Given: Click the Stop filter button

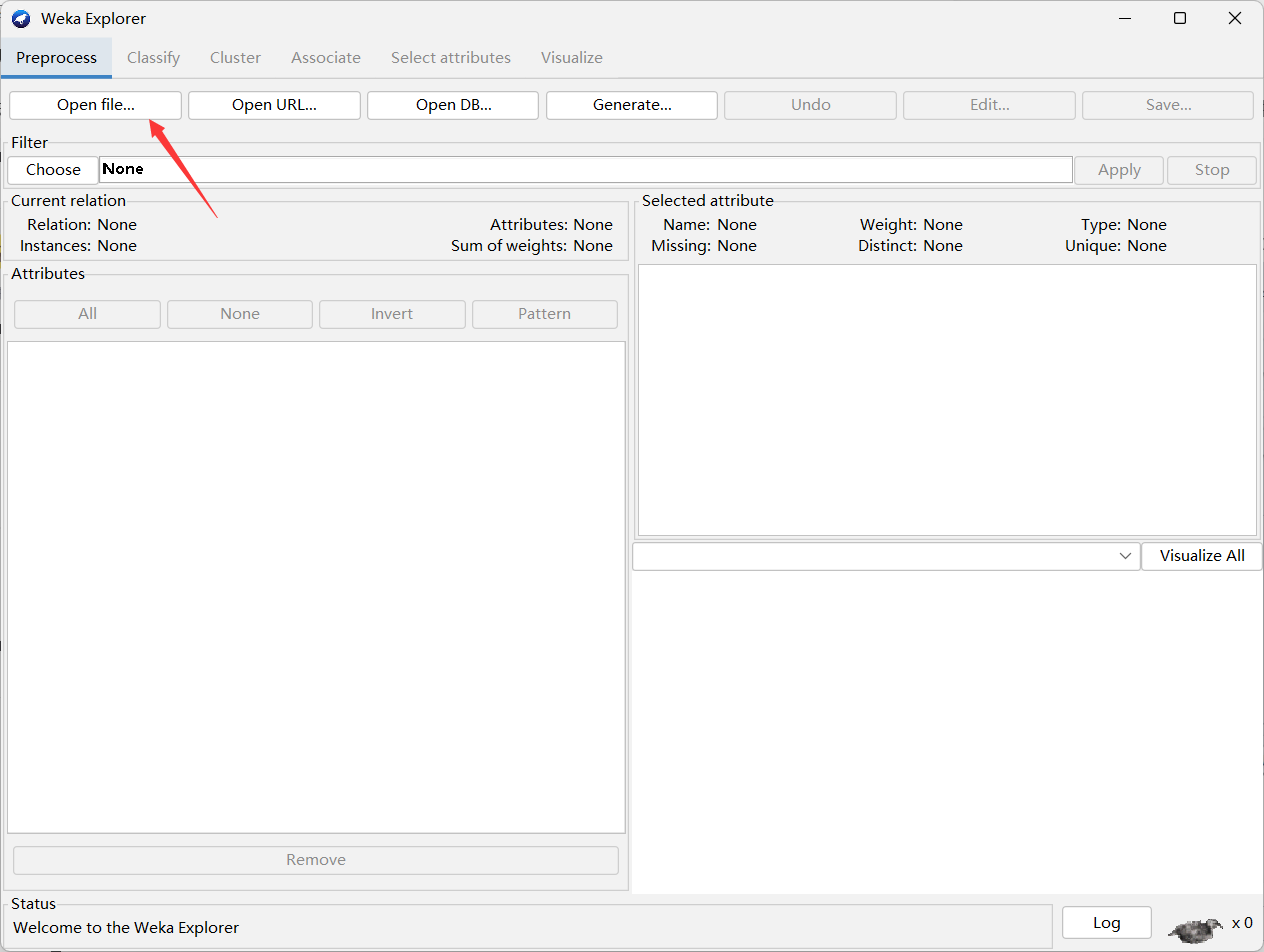Looking at the screenshot, I should (1212, 170).
